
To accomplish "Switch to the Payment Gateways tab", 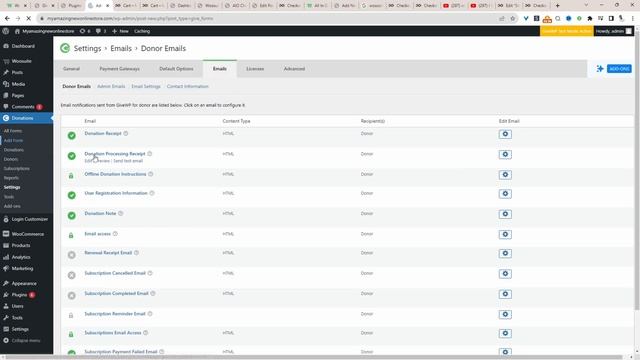I will point(119,69).
